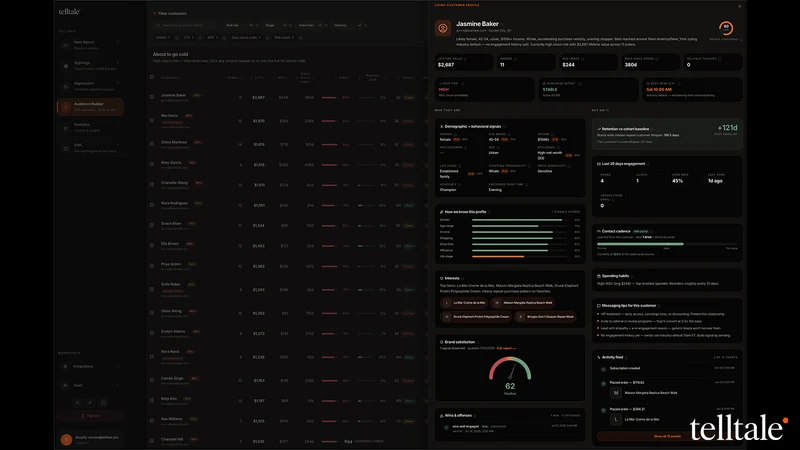Image resolution: width=800 pixels, height=450 pixels.
Task: Open Analytics in the sidebar
Action: point(91,128)
